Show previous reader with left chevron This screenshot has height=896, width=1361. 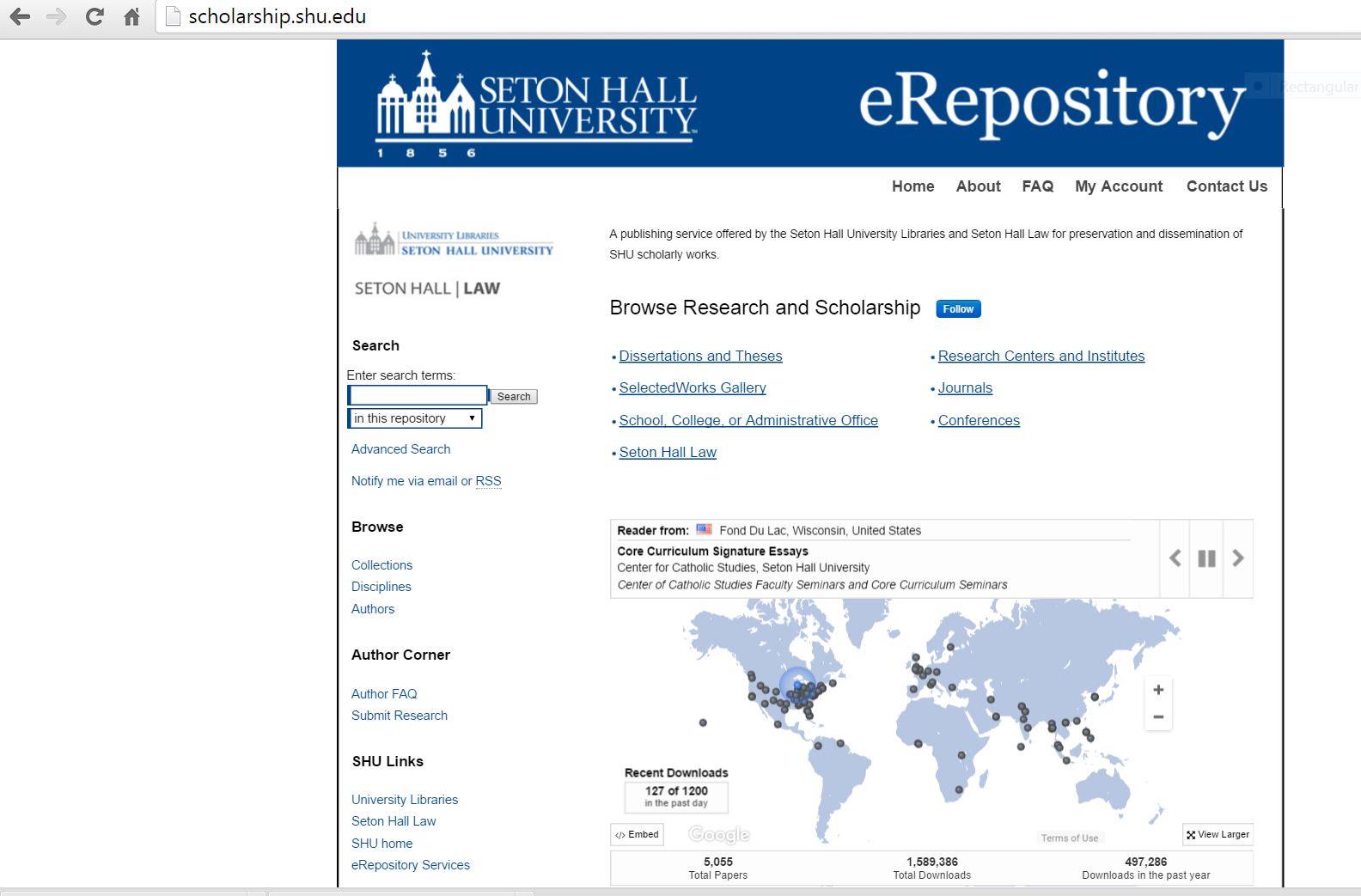click(x=1175, y=558)
